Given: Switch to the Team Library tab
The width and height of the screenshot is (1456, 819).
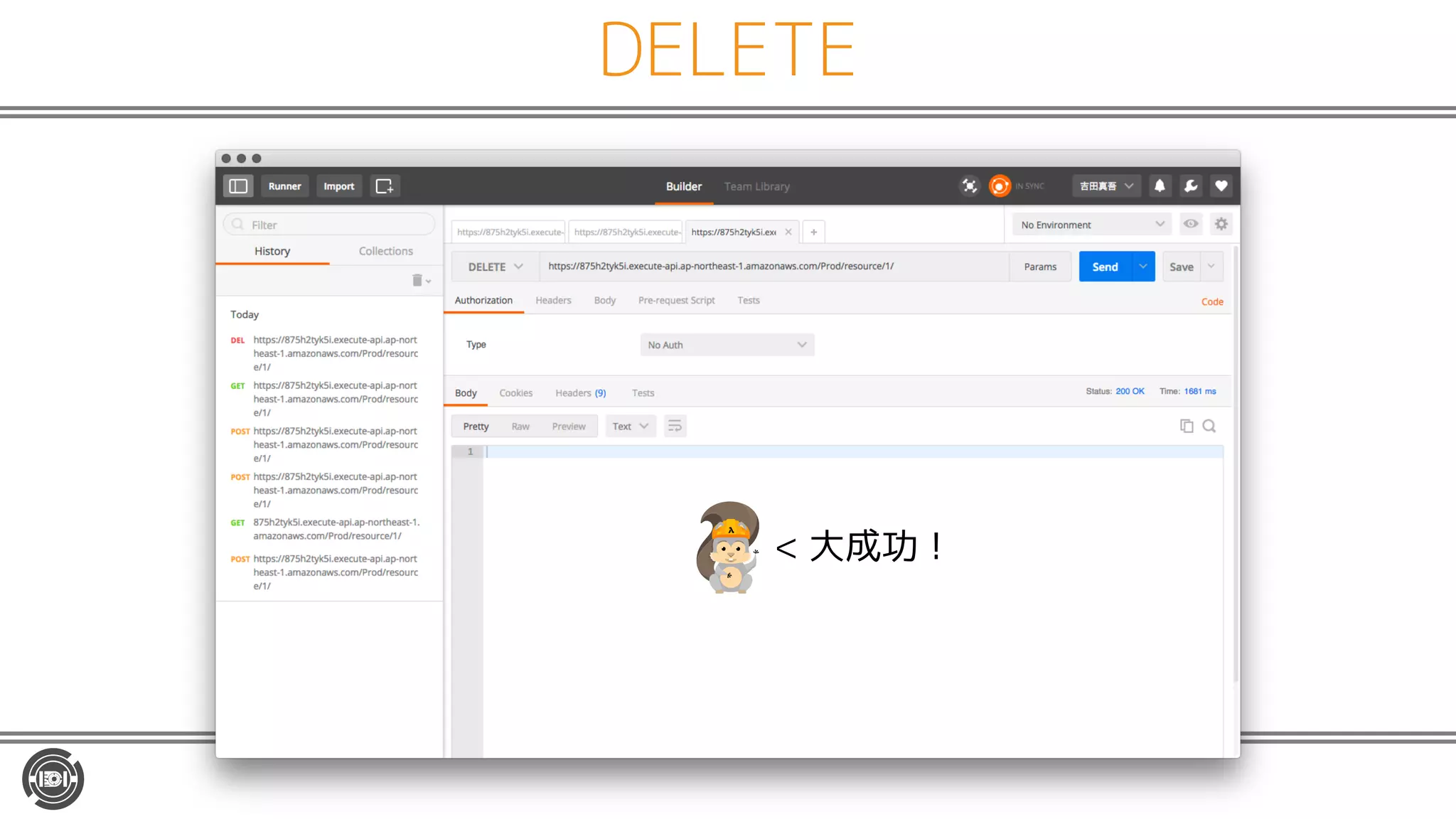Looking at the screenshot, I should tap(757, 186).
